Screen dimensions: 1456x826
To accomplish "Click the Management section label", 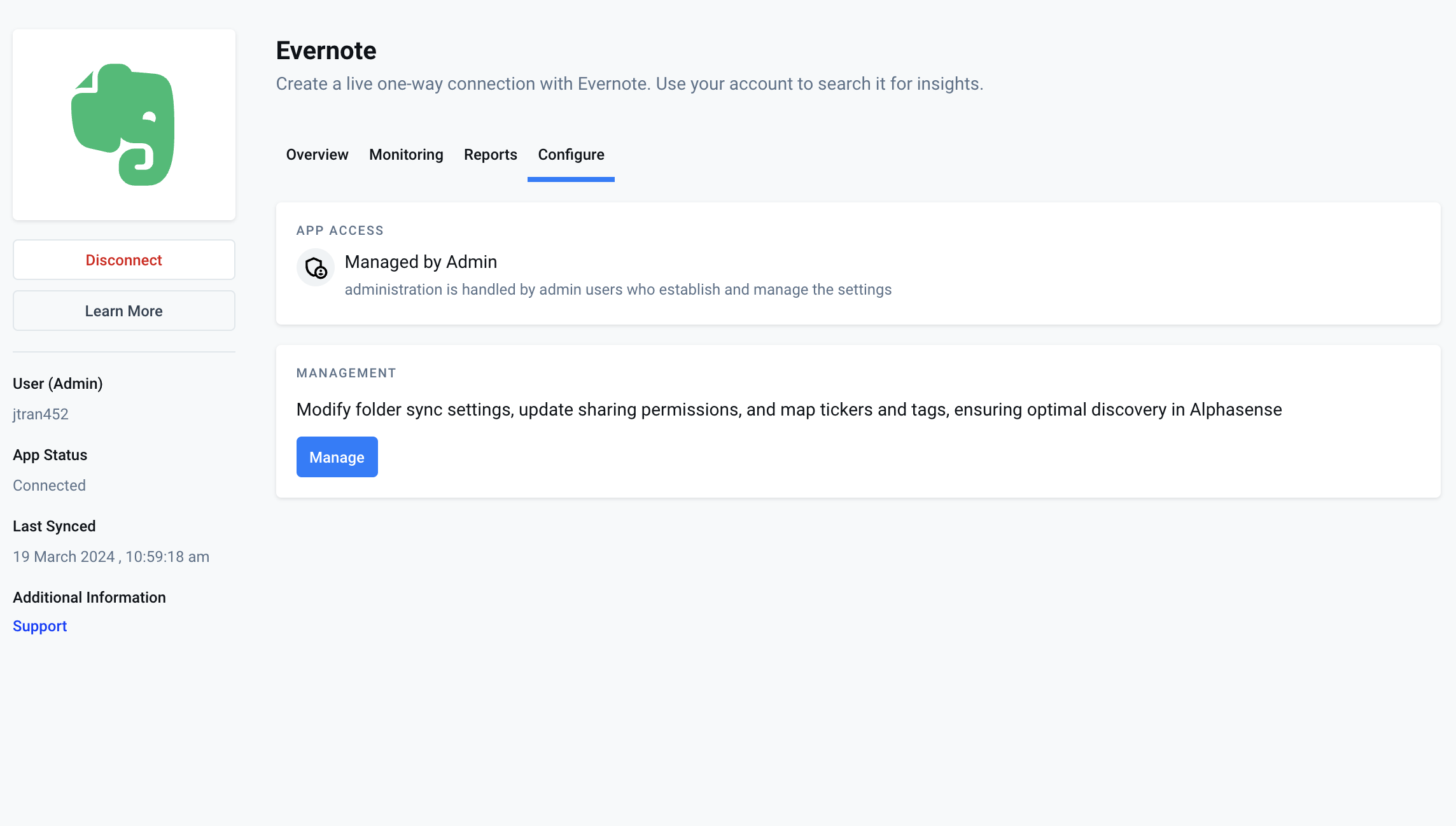I will pyautogui.click(x=346, y=373).
